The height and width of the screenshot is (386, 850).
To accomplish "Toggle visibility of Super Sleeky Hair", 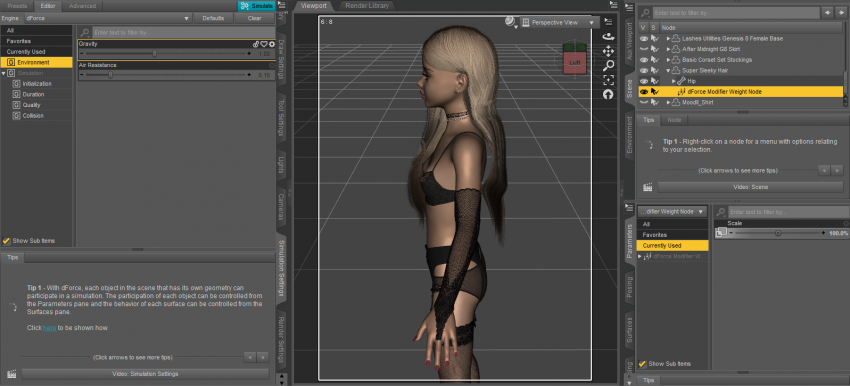I will 644,70.
